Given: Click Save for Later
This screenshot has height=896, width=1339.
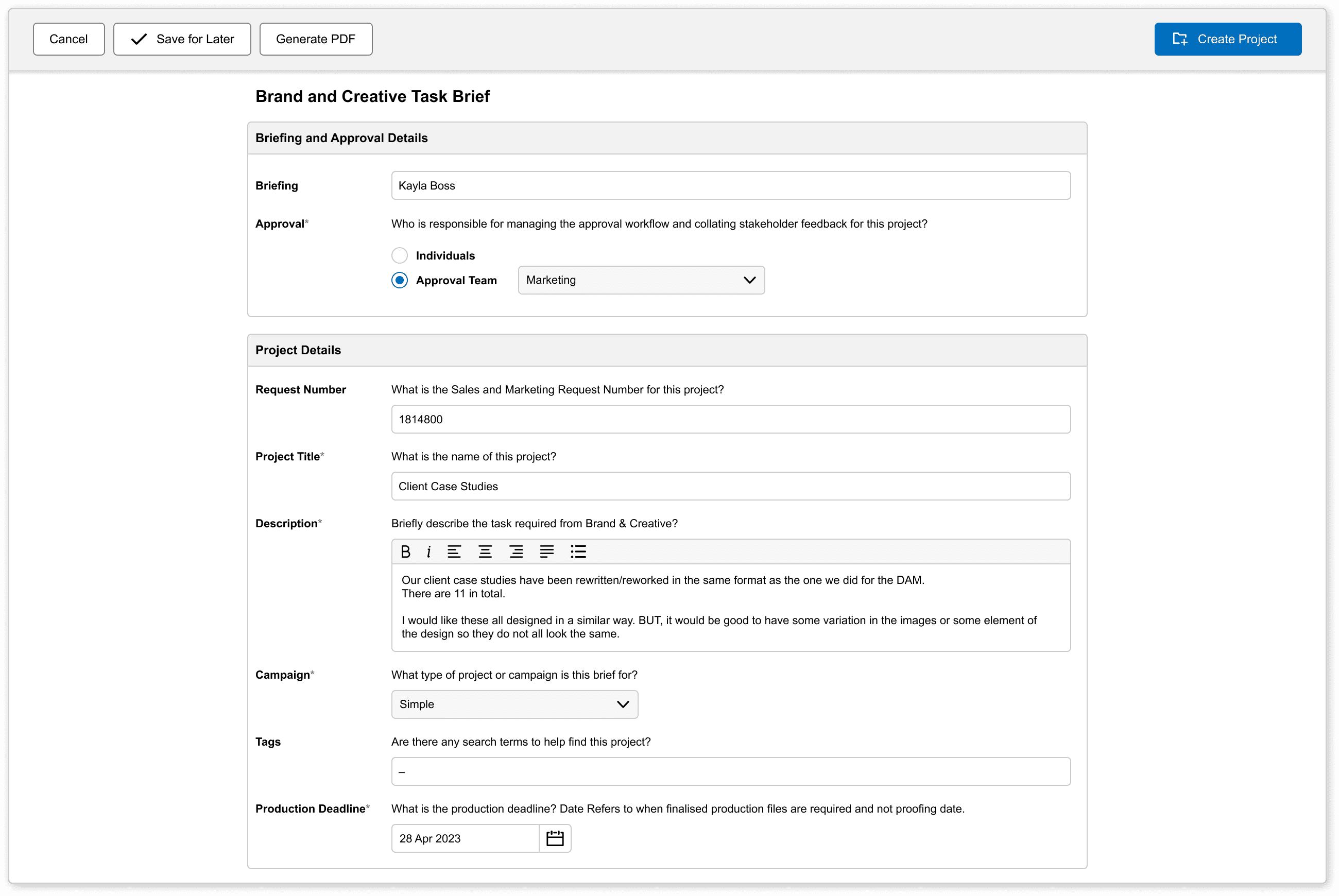Looking at the screenshot, I should [182, 39].
